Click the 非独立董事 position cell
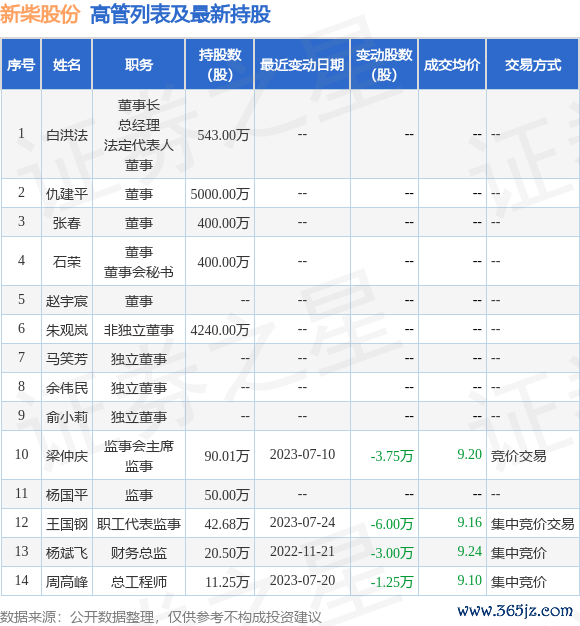 [139, 330]
